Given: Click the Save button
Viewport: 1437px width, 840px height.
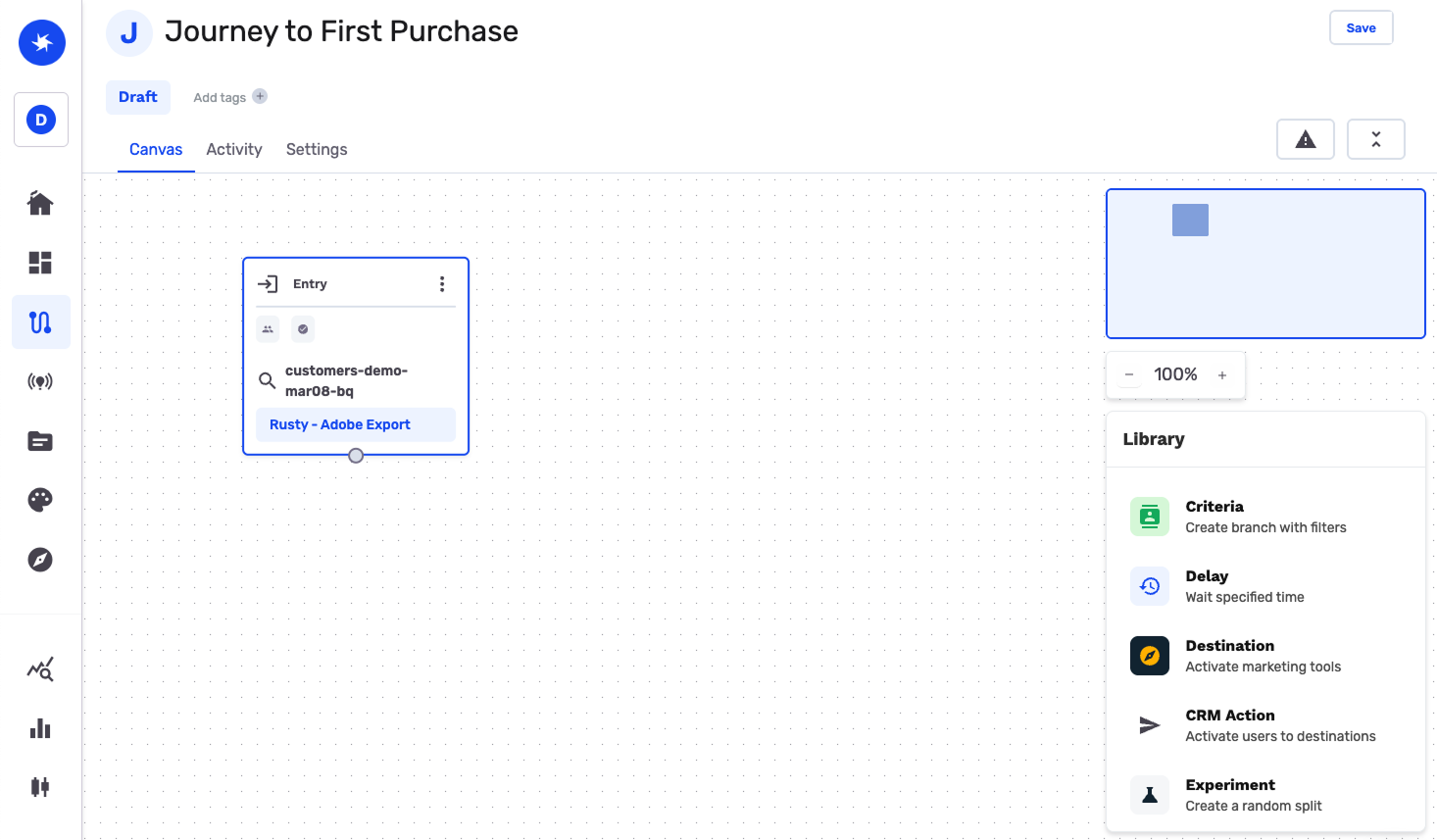Looking at the screenshot, I should click(x=1361, y=27).
